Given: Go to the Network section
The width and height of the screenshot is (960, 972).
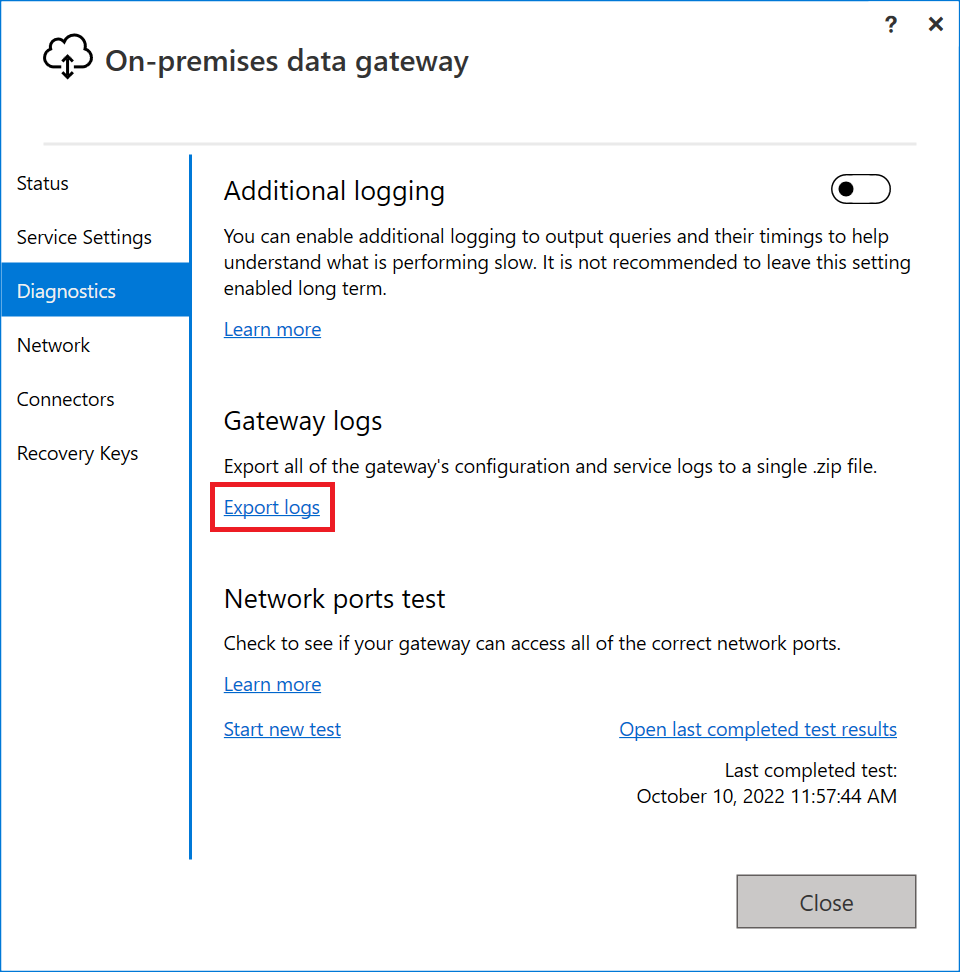Looking at the screenshot, I should click(x=53, y=345).
